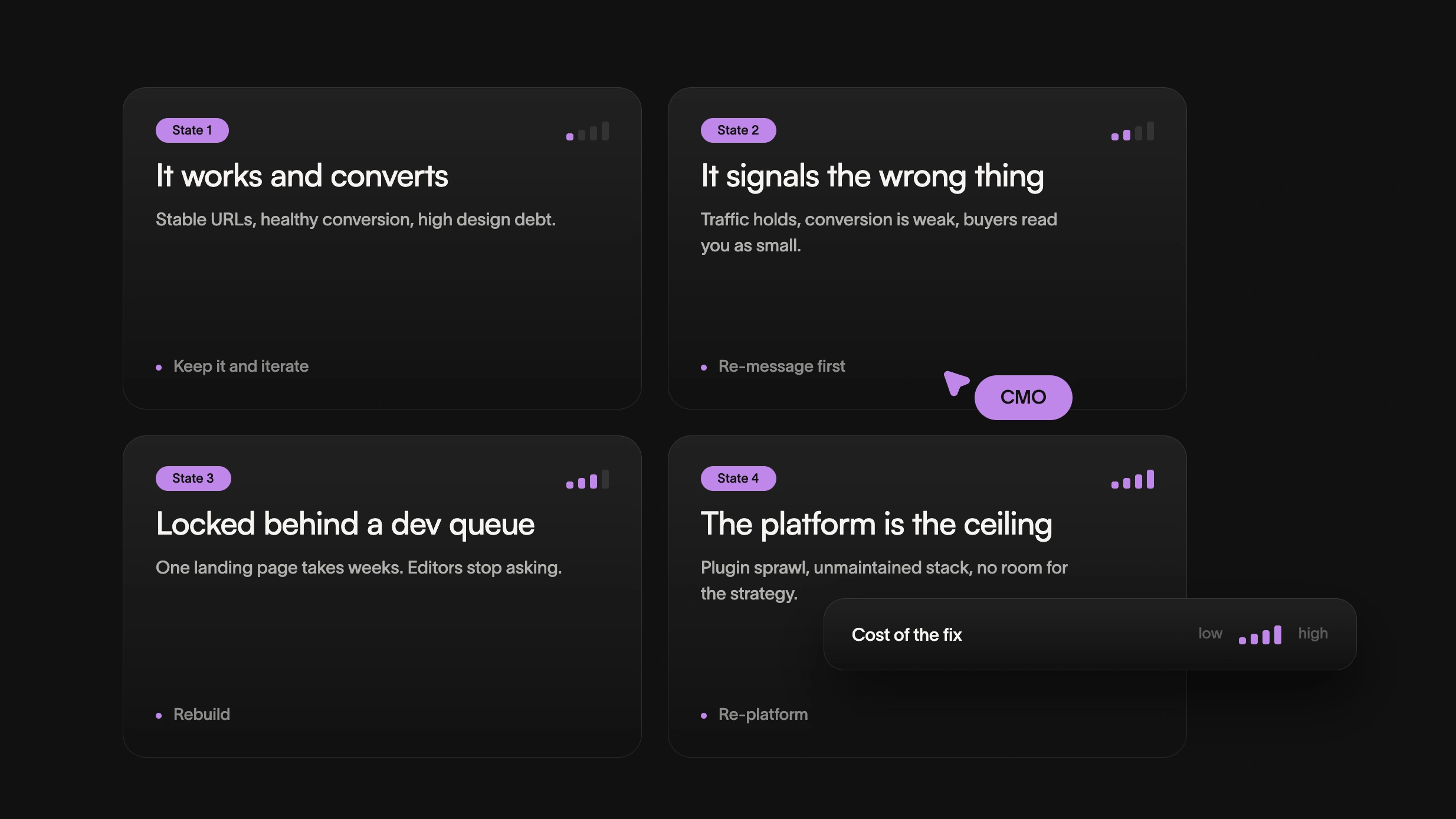
Task: Click the 'The platform is the ceiling' heading
Action: (876, 524)
